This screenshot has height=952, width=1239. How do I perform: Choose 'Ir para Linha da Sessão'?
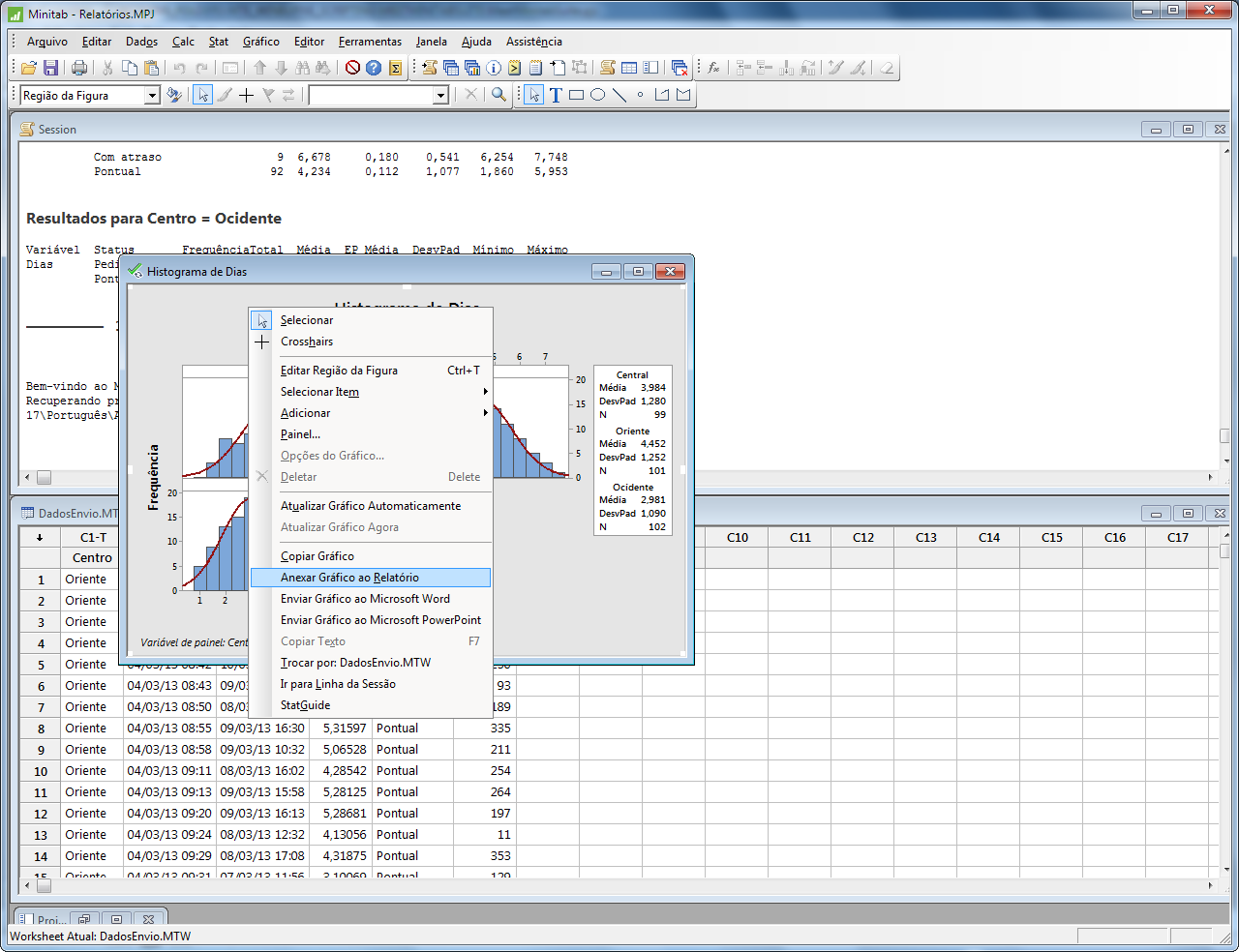371,684
